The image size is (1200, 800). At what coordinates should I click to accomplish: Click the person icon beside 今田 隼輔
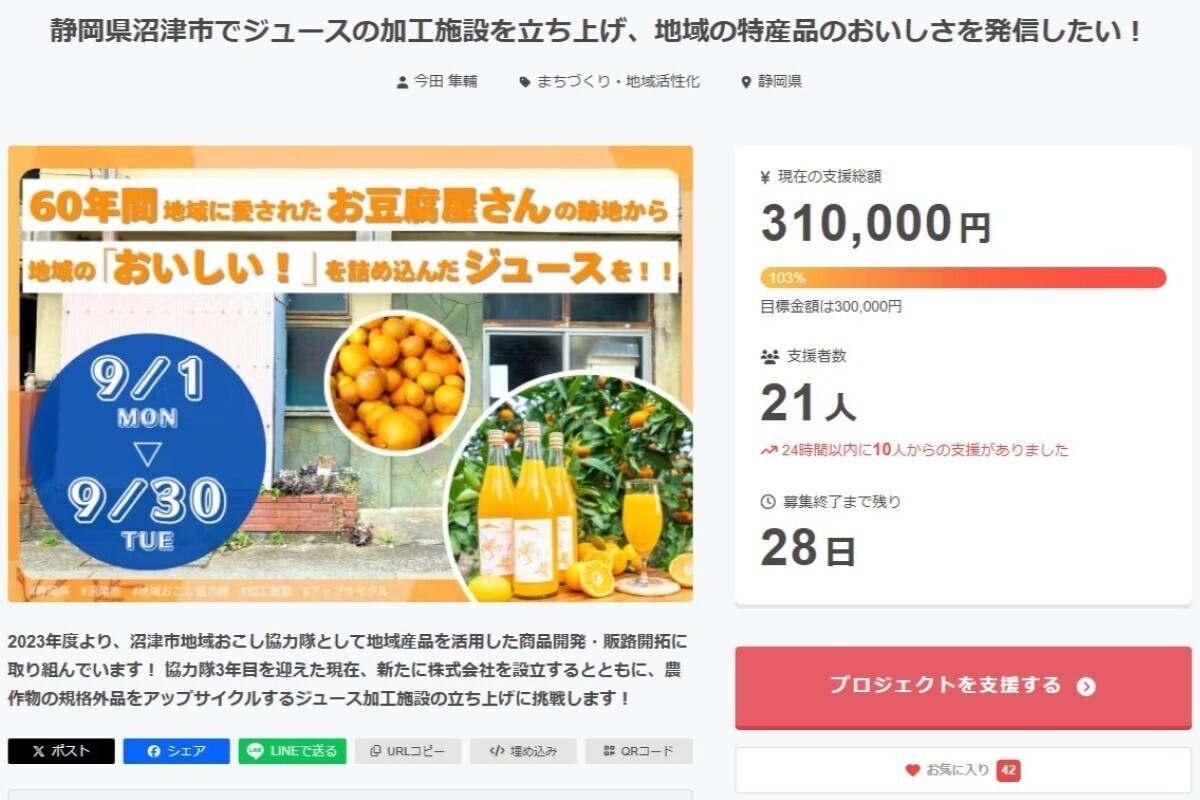[402, 82]
